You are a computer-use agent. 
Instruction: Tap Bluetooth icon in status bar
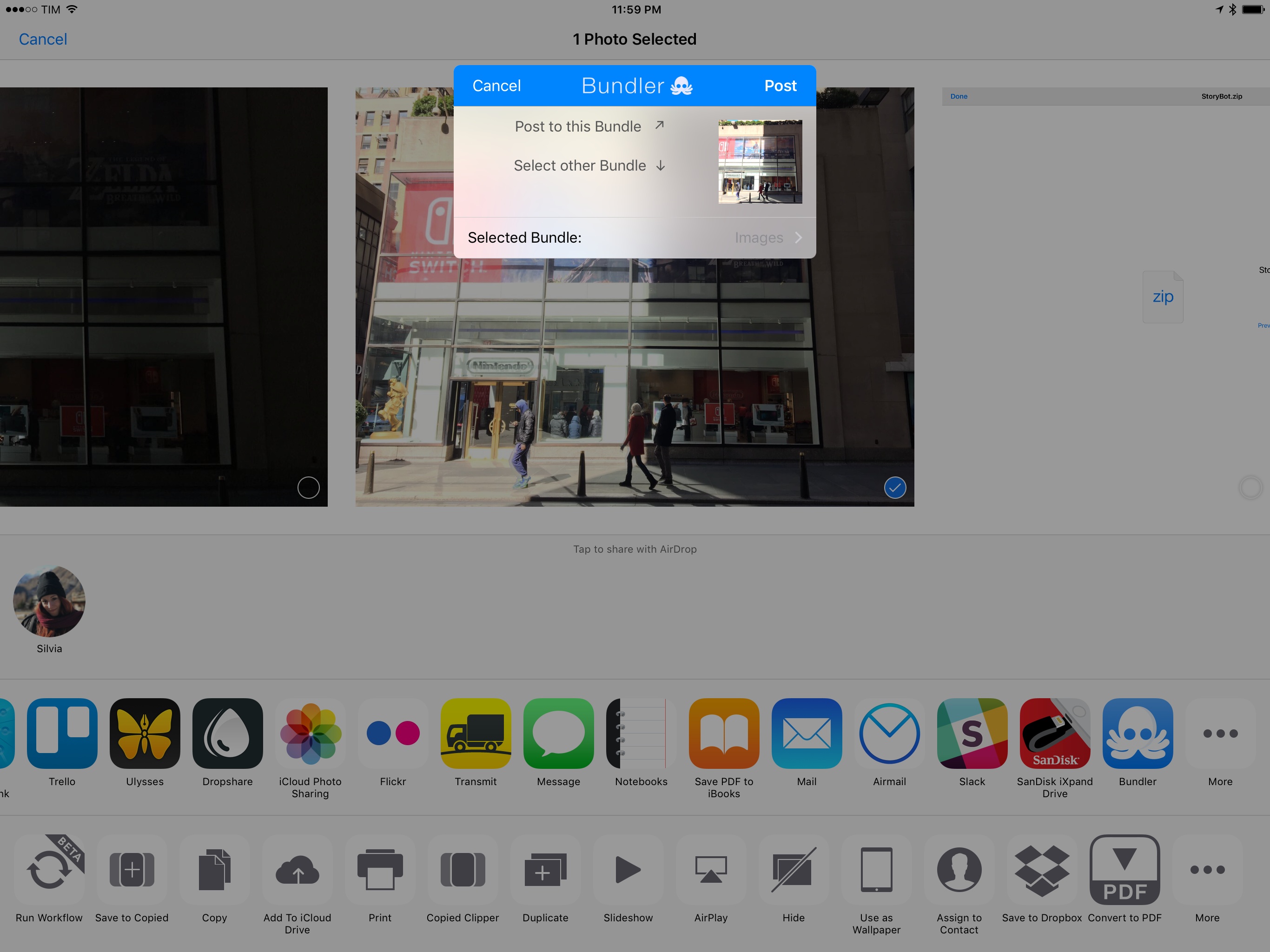pos(1232,9)
